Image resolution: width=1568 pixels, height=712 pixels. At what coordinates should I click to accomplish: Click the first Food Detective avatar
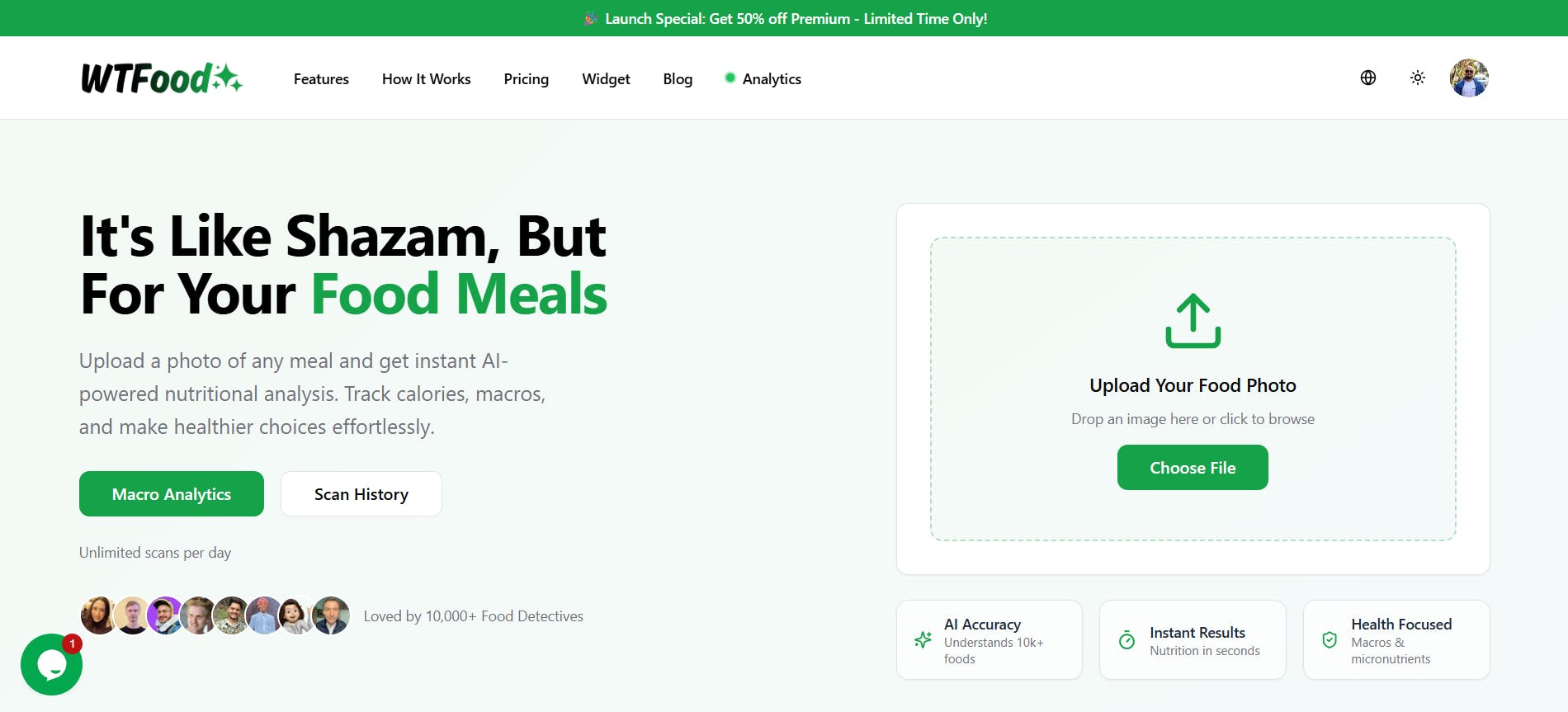98,615
